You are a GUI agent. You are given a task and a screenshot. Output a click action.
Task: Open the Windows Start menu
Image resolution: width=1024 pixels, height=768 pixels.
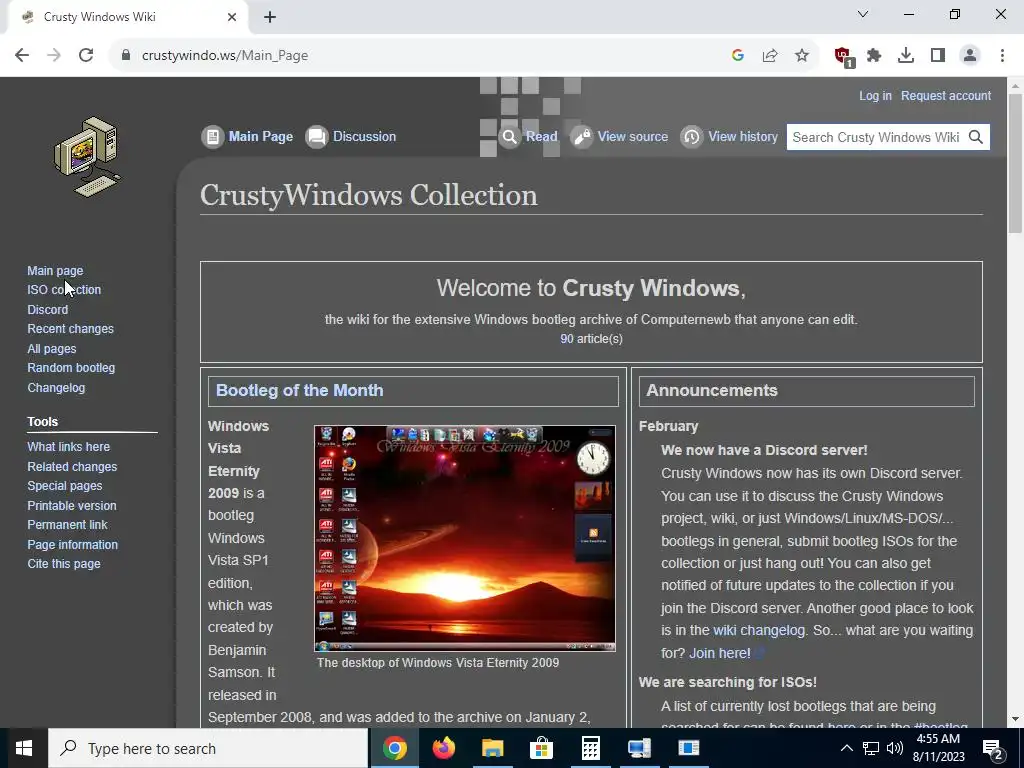[24, 748]
